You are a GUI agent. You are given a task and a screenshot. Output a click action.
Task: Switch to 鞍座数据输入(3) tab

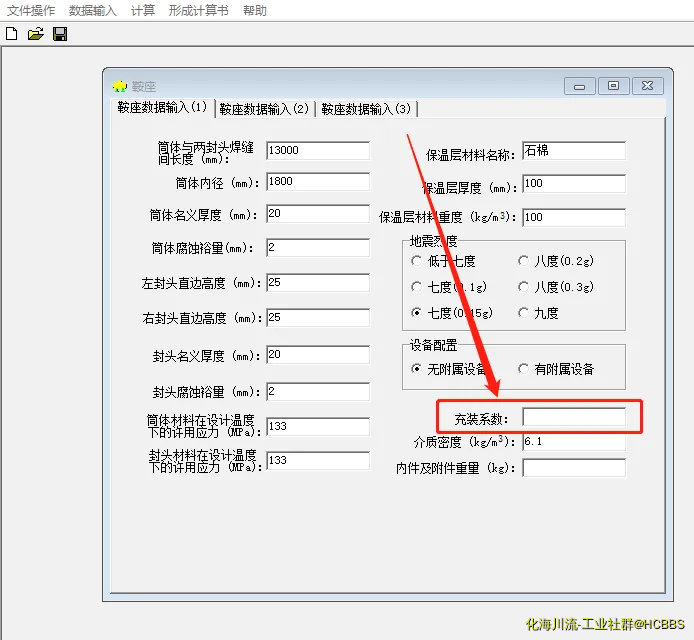pyautogui.click(x=366, y=109)
